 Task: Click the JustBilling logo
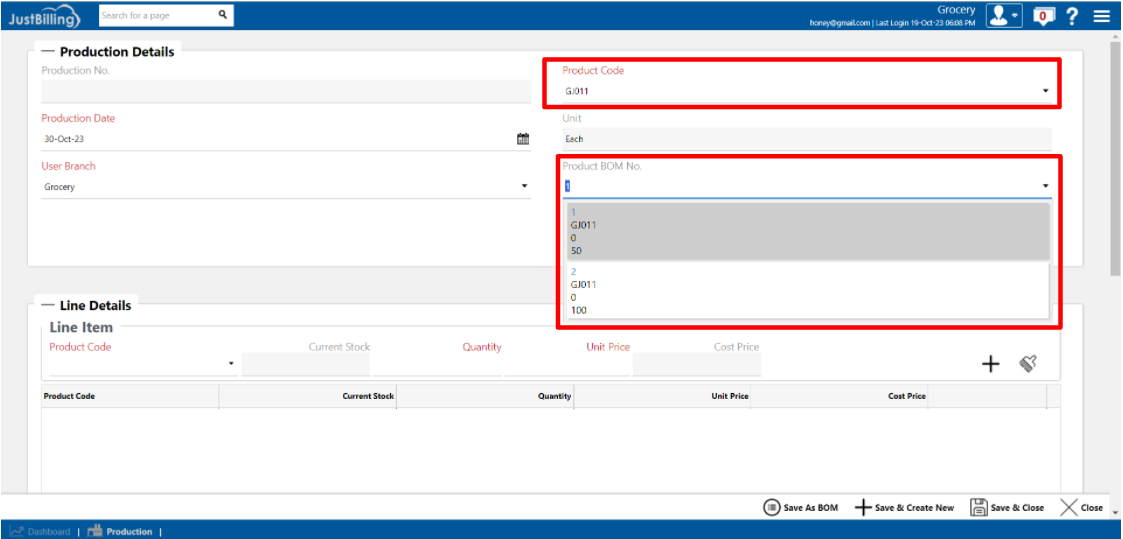[44, 16]
